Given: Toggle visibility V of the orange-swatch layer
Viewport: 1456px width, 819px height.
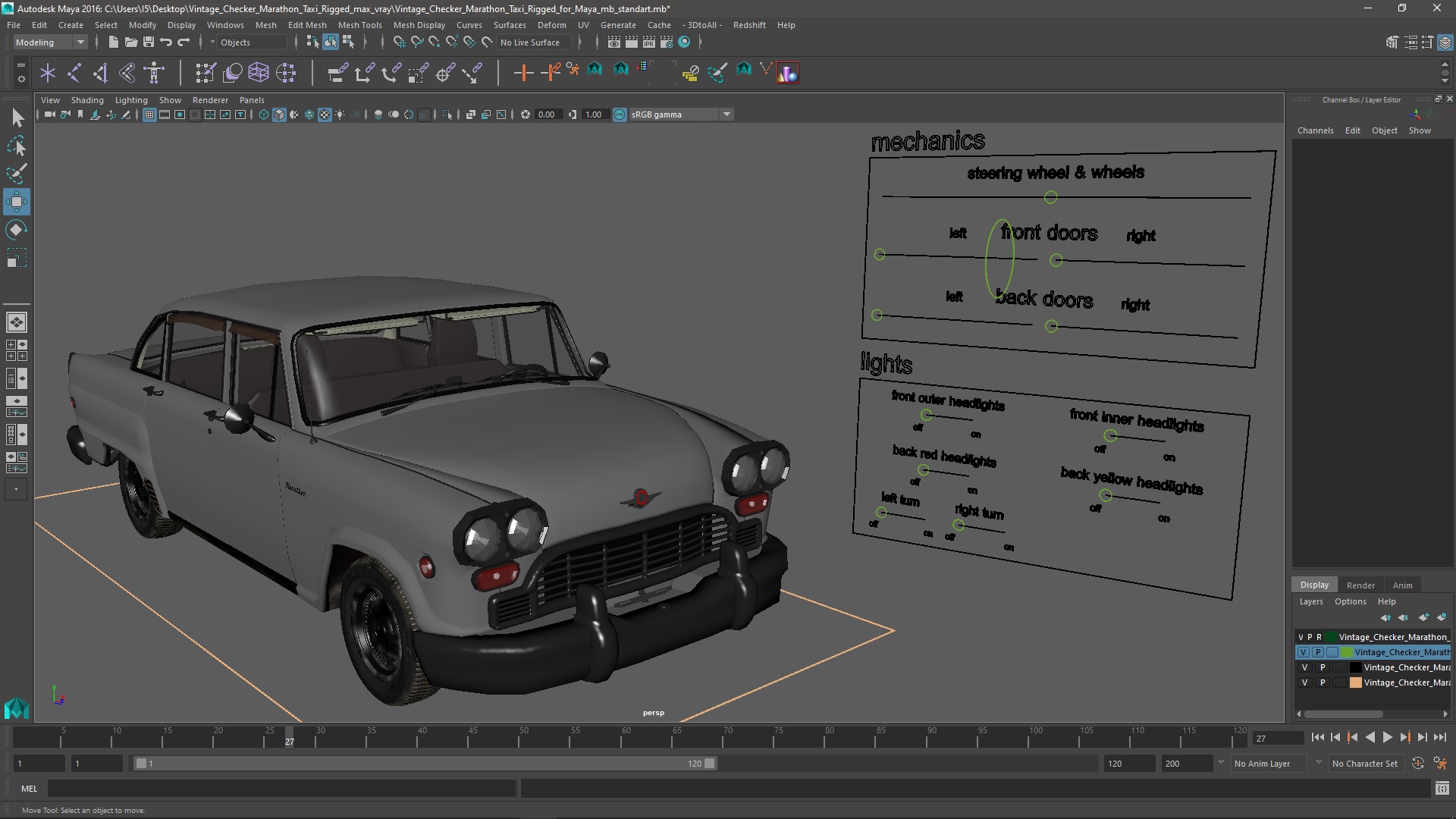Looking at the screenshot, I should [1304, 682].
